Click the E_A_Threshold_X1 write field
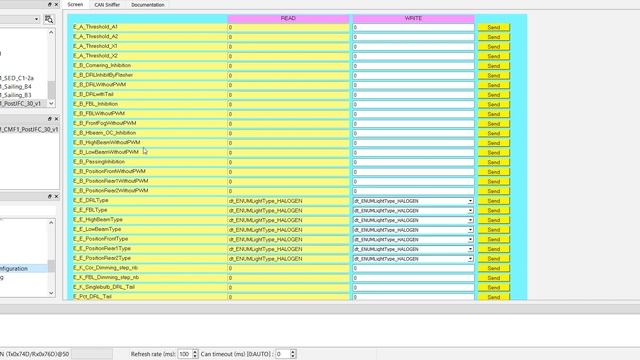Image resolution: width=640 pixels, height=360 pixels. 413,47
